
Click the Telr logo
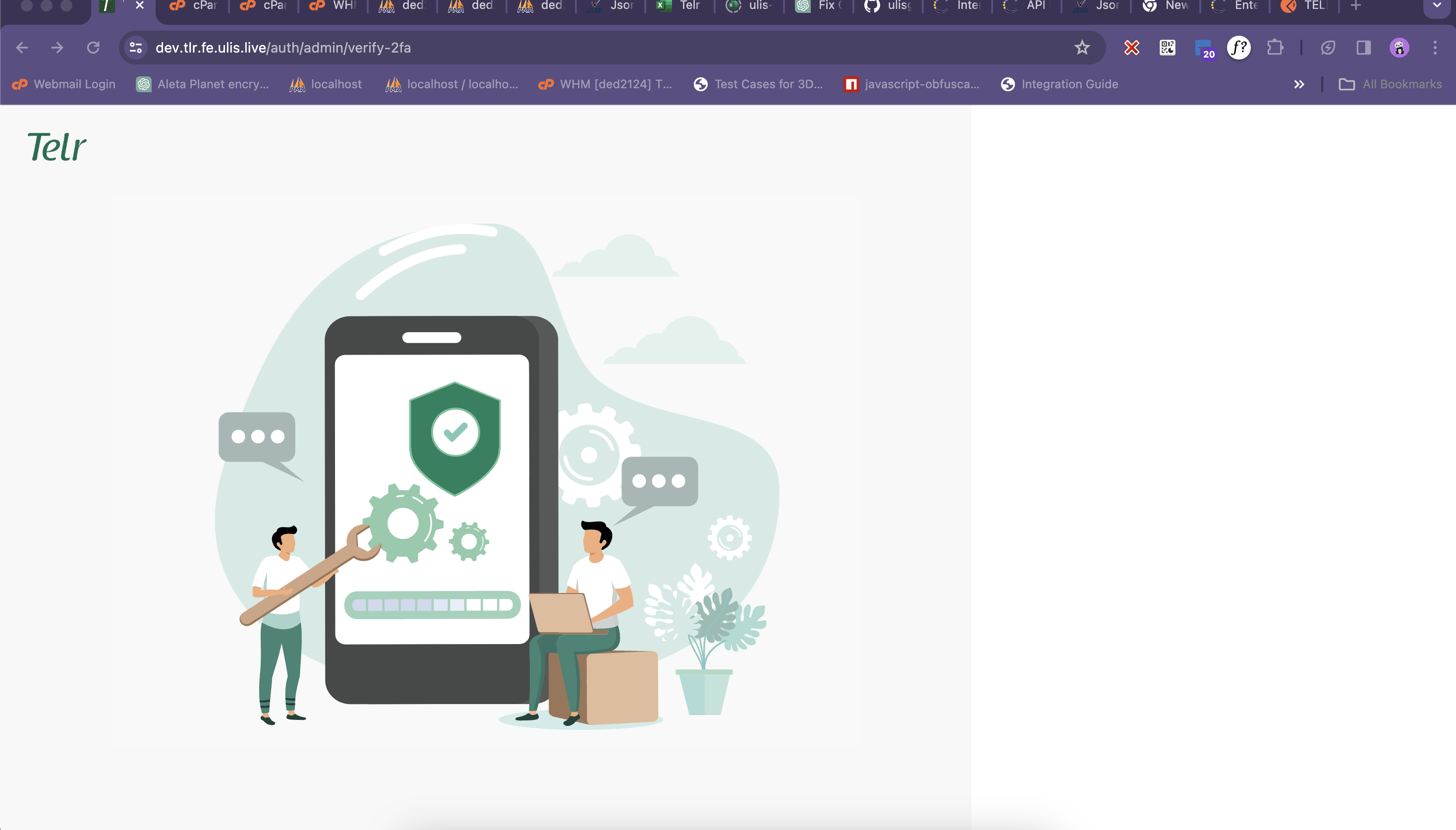point(57,147)
